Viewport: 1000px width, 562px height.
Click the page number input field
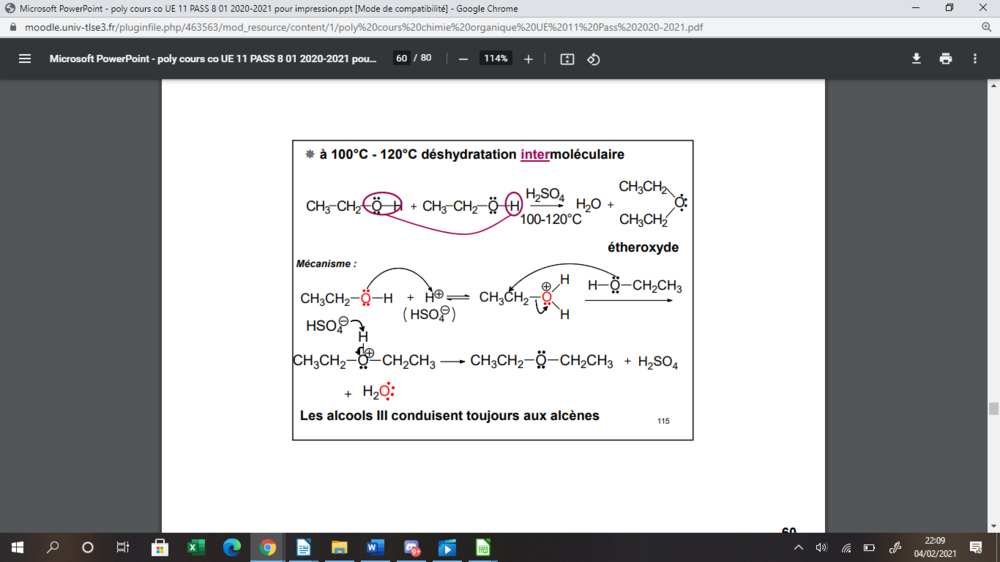point(402,59)
